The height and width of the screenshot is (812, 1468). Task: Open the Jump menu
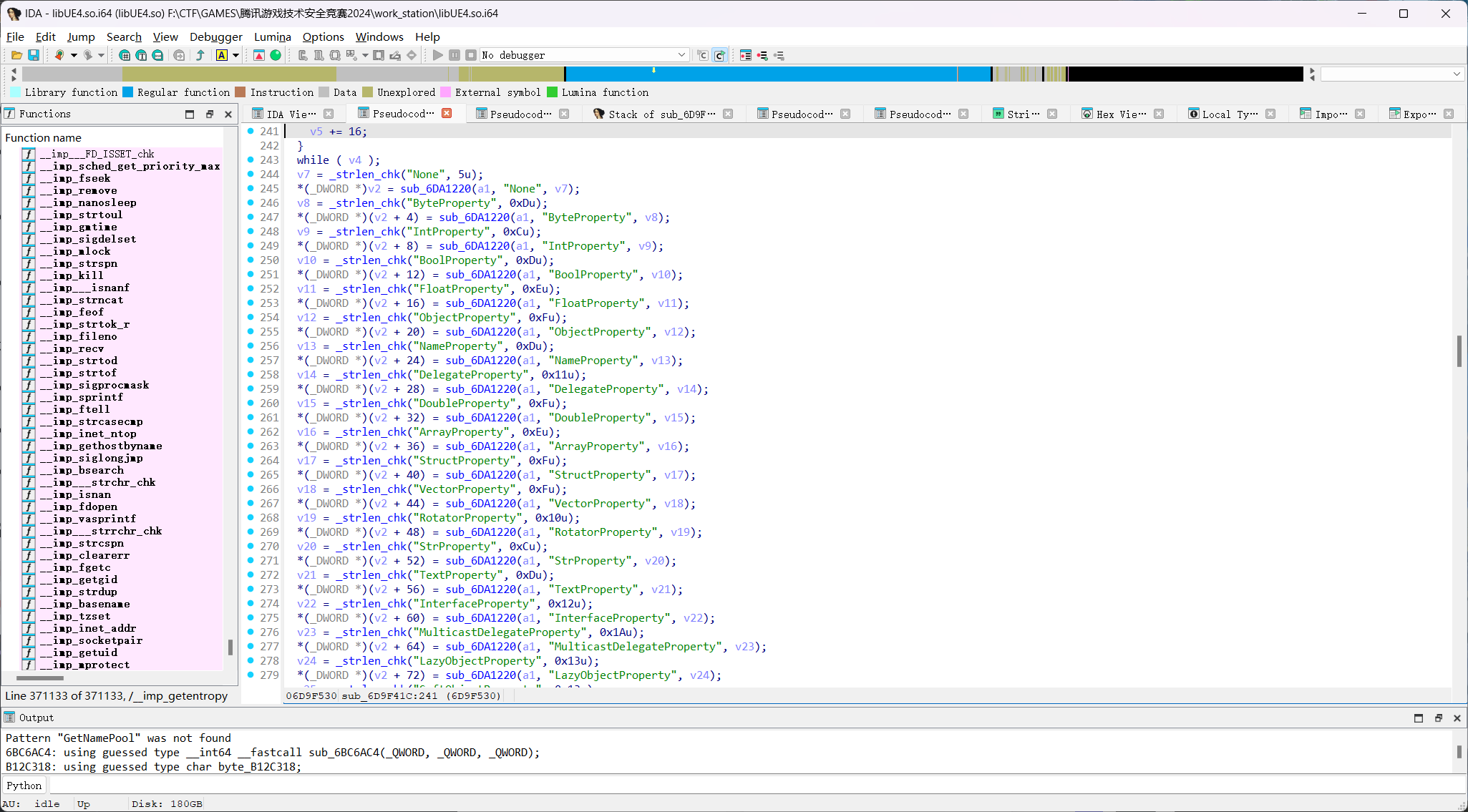(x=81, y=36)
